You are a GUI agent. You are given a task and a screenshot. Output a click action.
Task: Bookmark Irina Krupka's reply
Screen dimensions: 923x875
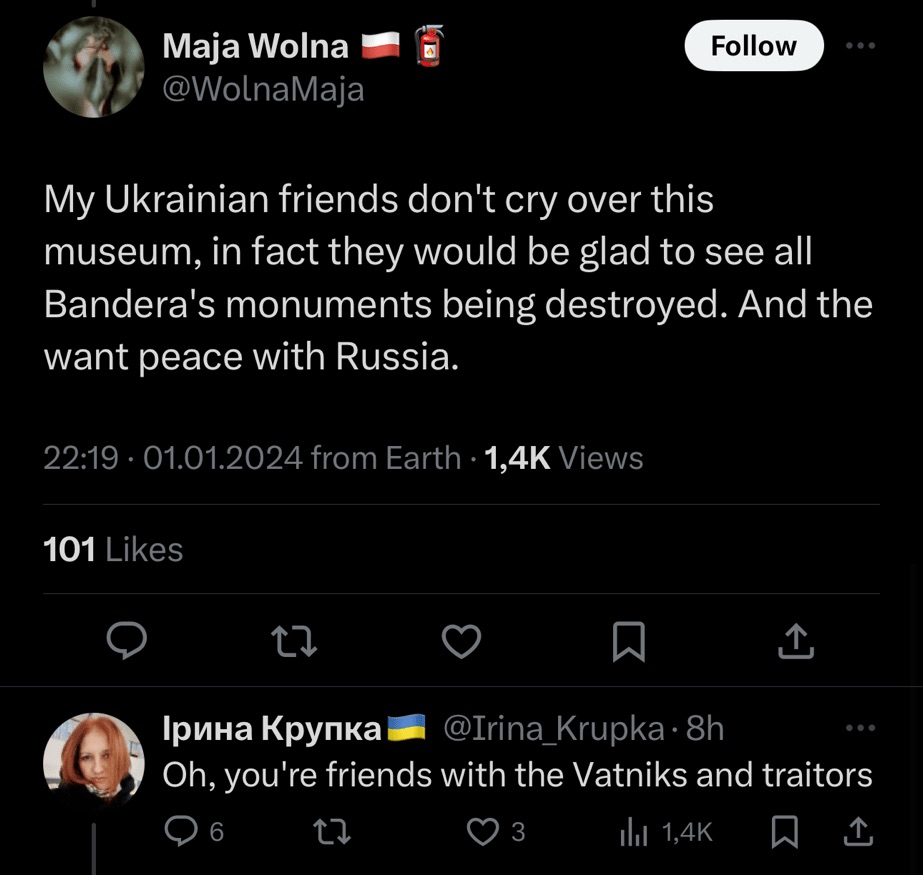pos(786,831)
